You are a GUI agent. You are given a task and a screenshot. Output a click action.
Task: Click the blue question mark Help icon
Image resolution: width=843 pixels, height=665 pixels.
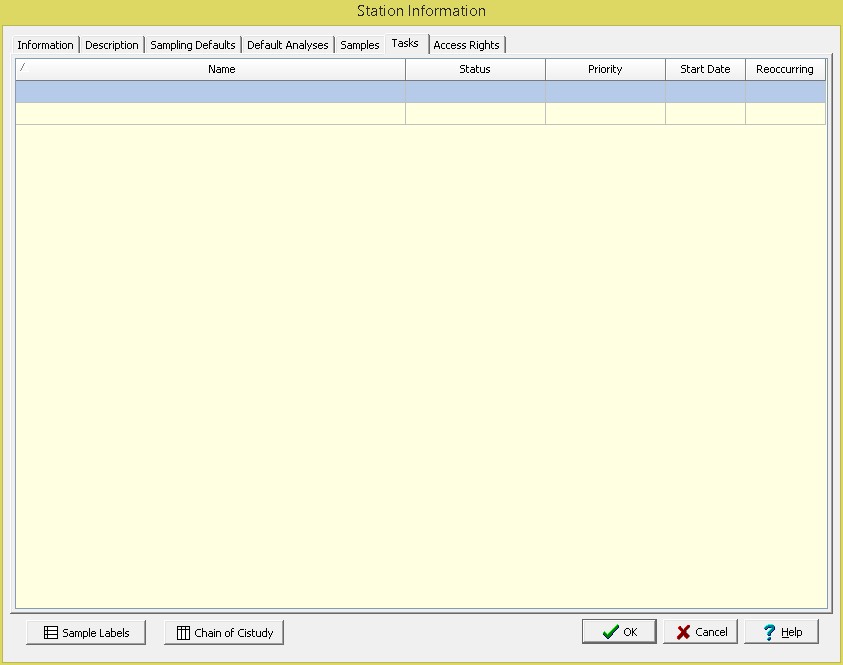[769, 632]
